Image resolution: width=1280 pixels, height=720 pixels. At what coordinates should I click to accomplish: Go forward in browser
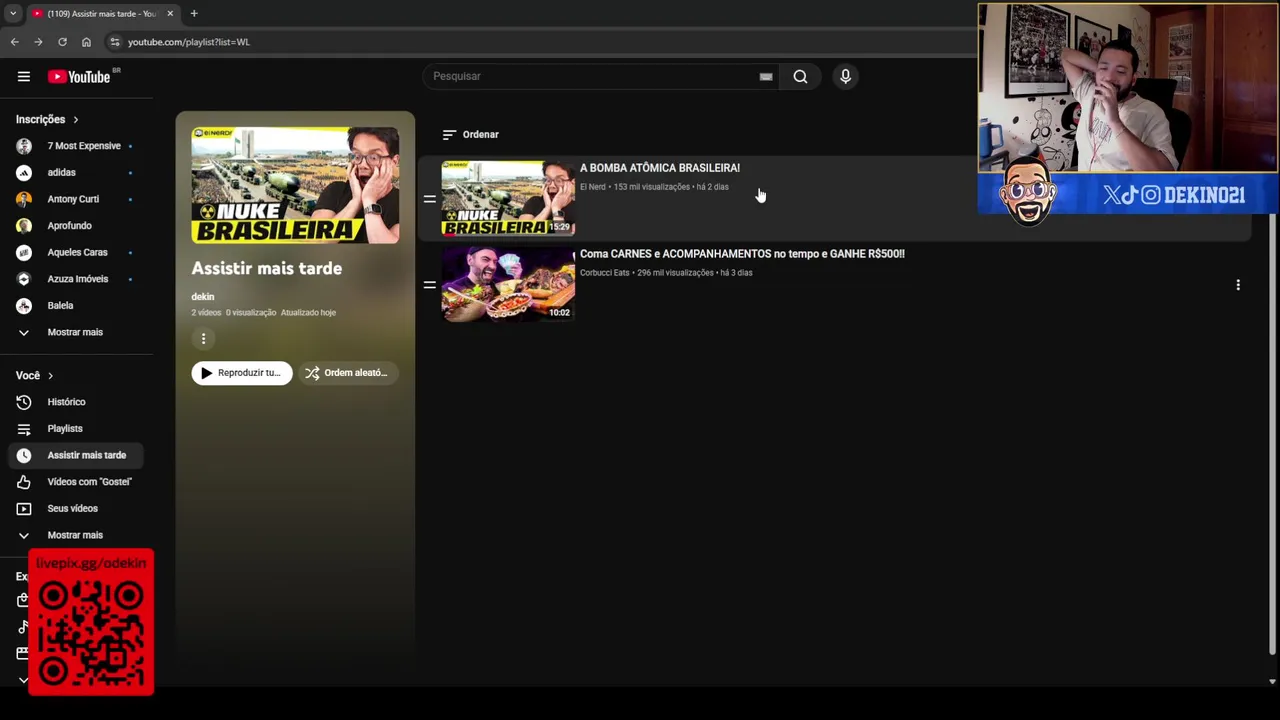[38, 42]
